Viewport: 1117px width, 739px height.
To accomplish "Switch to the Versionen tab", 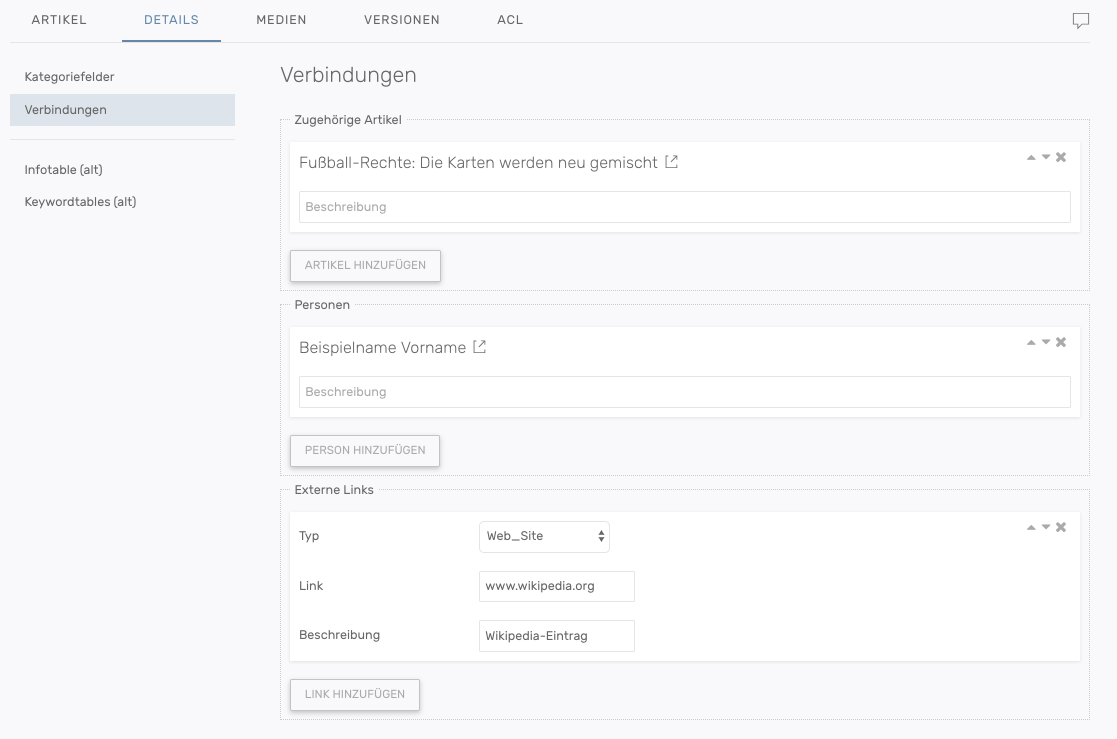I will click(x=401, y=20).
